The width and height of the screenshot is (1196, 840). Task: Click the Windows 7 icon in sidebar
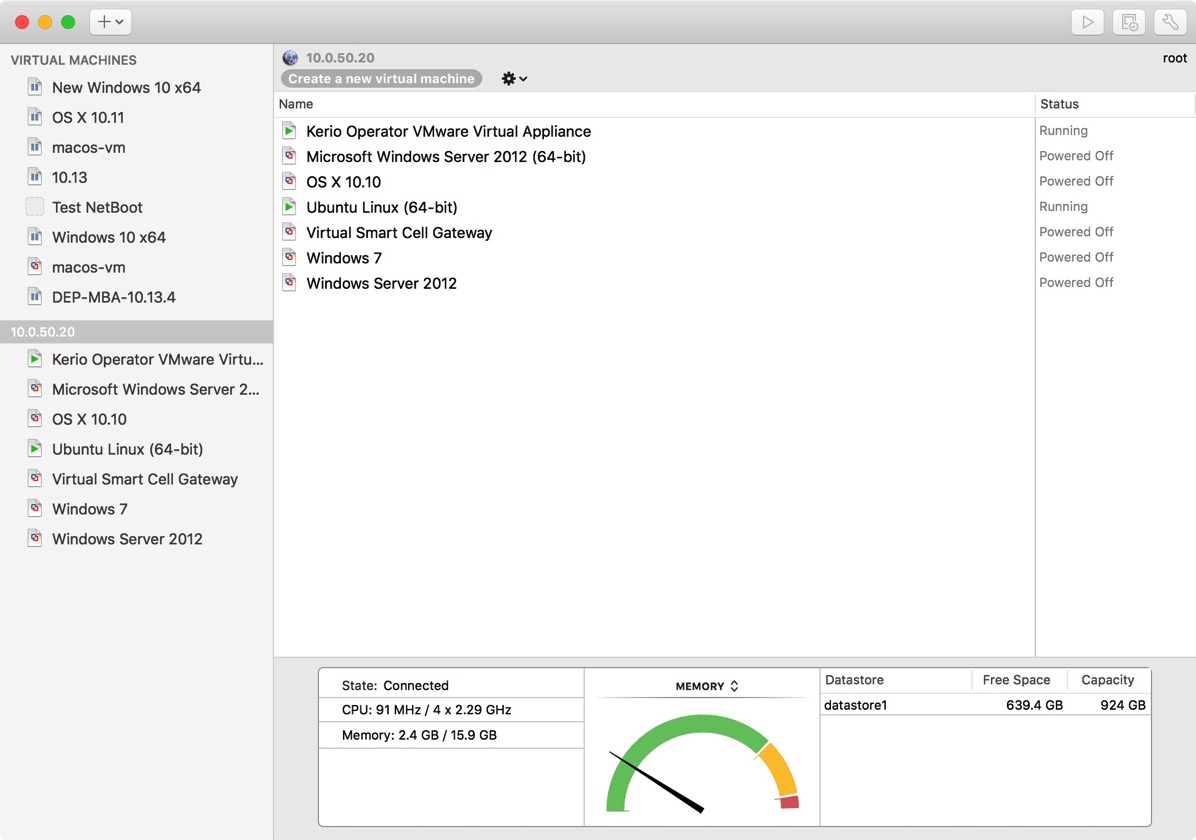34,508
